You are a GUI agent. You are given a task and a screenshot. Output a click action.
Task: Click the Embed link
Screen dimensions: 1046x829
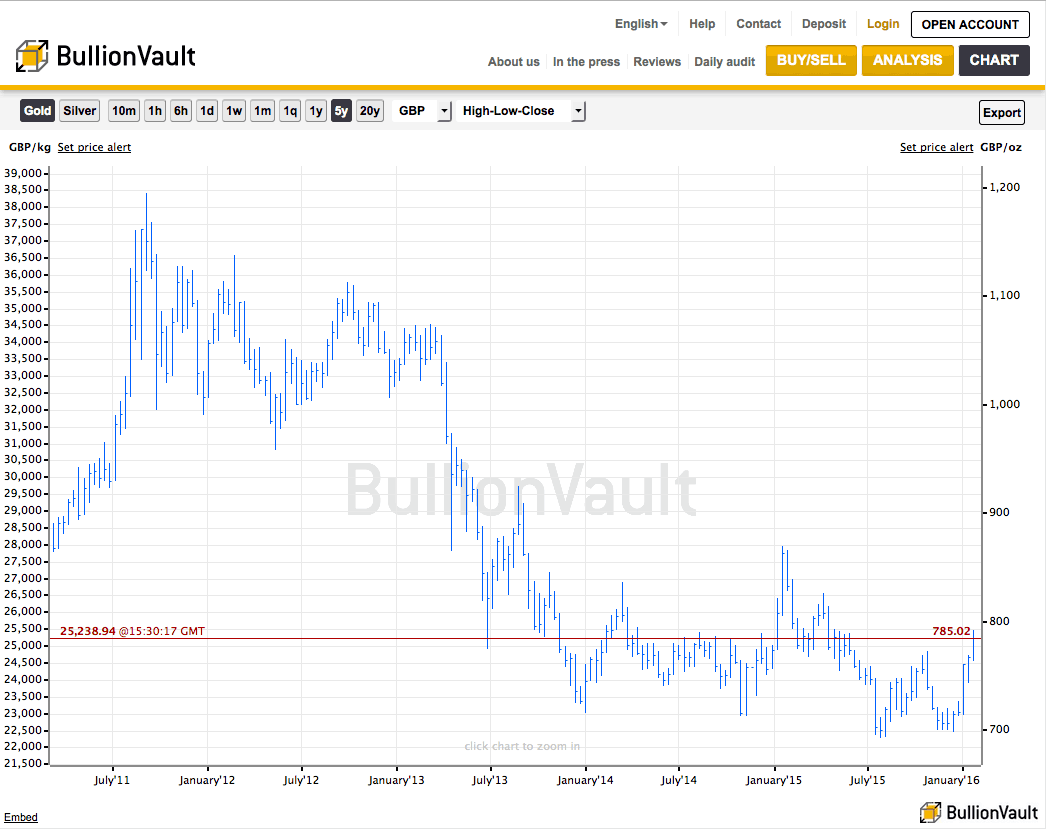click(x=21, y=817)
